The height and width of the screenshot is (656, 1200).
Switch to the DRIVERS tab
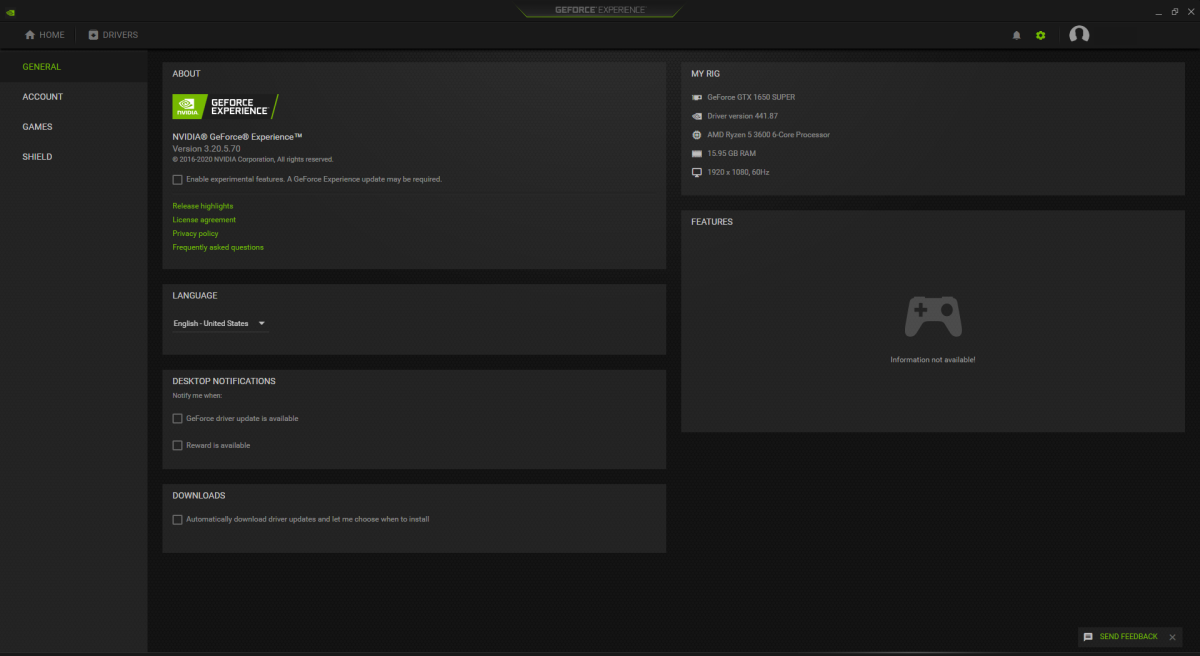[113, 35]
